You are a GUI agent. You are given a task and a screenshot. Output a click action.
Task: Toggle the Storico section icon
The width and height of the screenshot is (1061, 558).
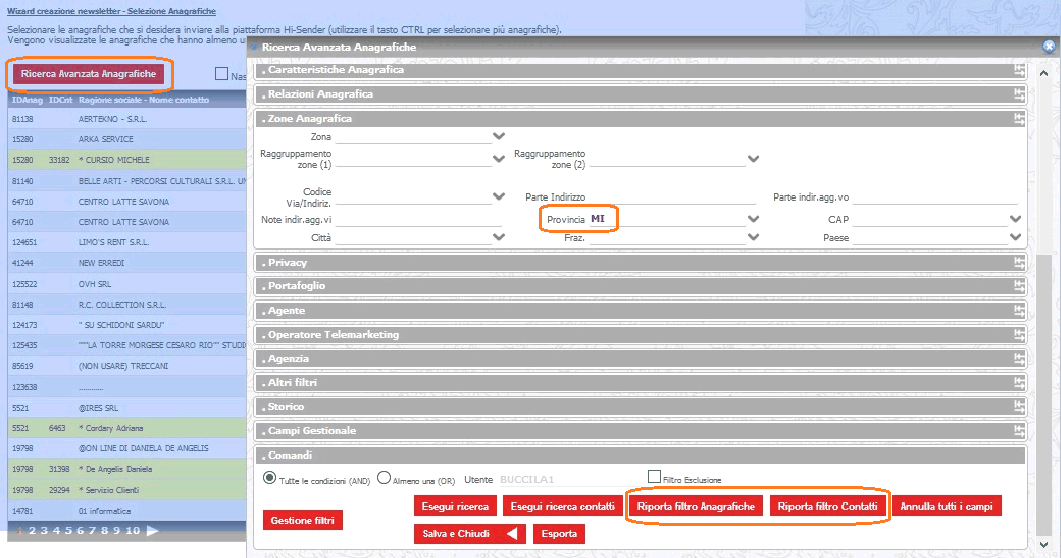point(1019,407)
